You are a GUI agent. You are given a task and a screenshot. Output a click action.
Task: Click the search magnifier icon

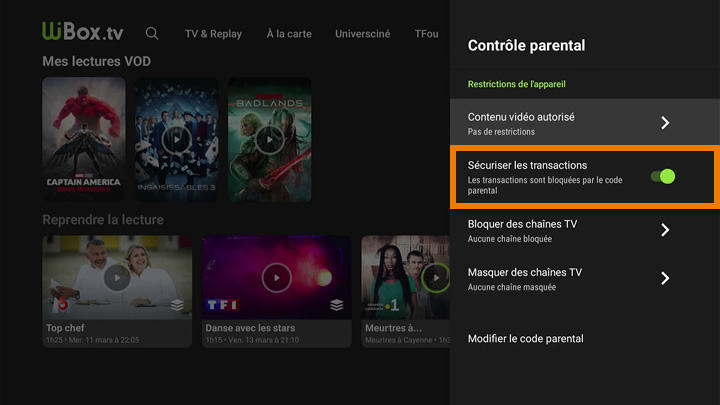pos(152,33)
